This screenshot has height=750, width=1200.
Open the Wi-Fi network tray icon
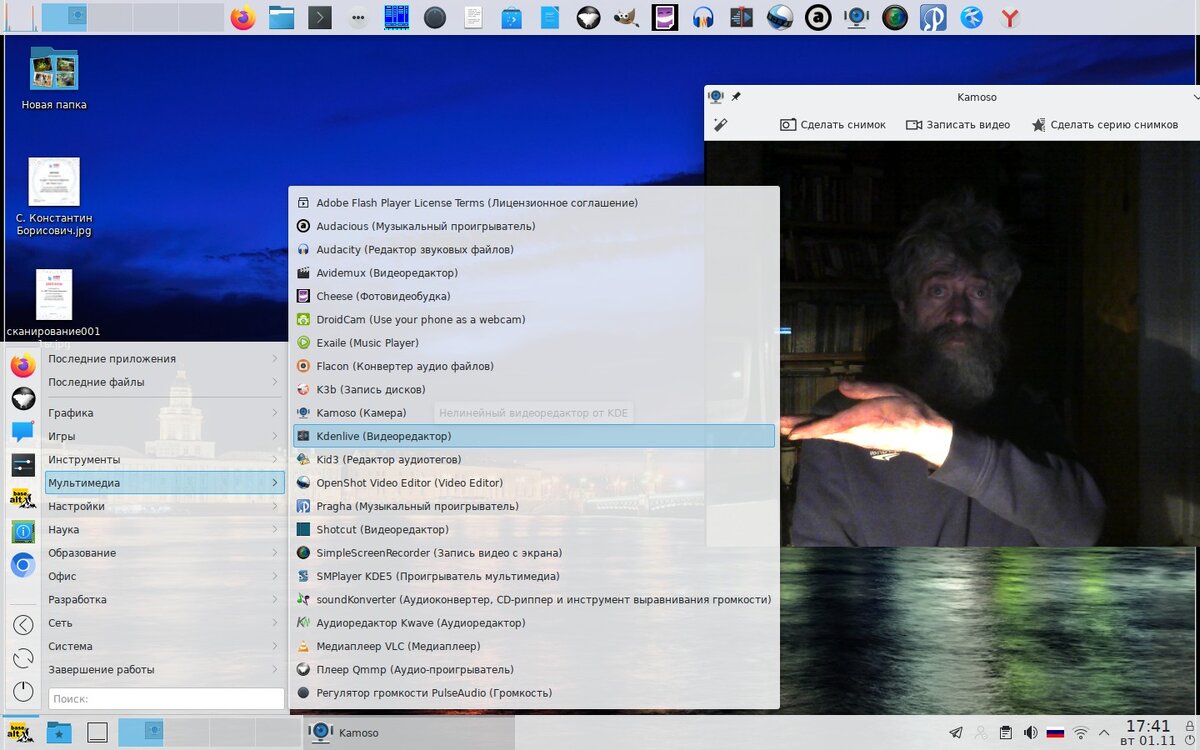pos(1081,732)
